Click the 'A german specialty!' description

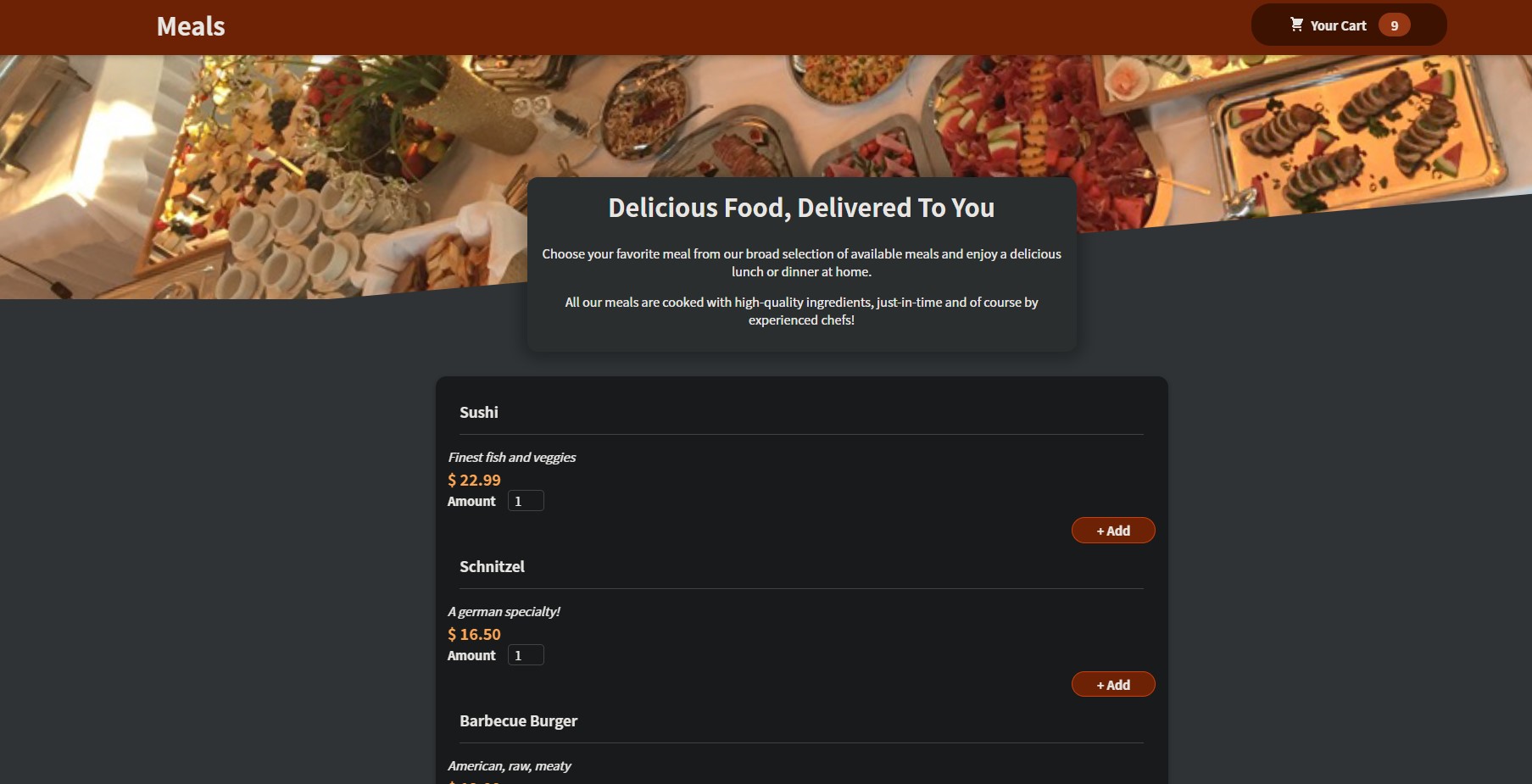504,611
